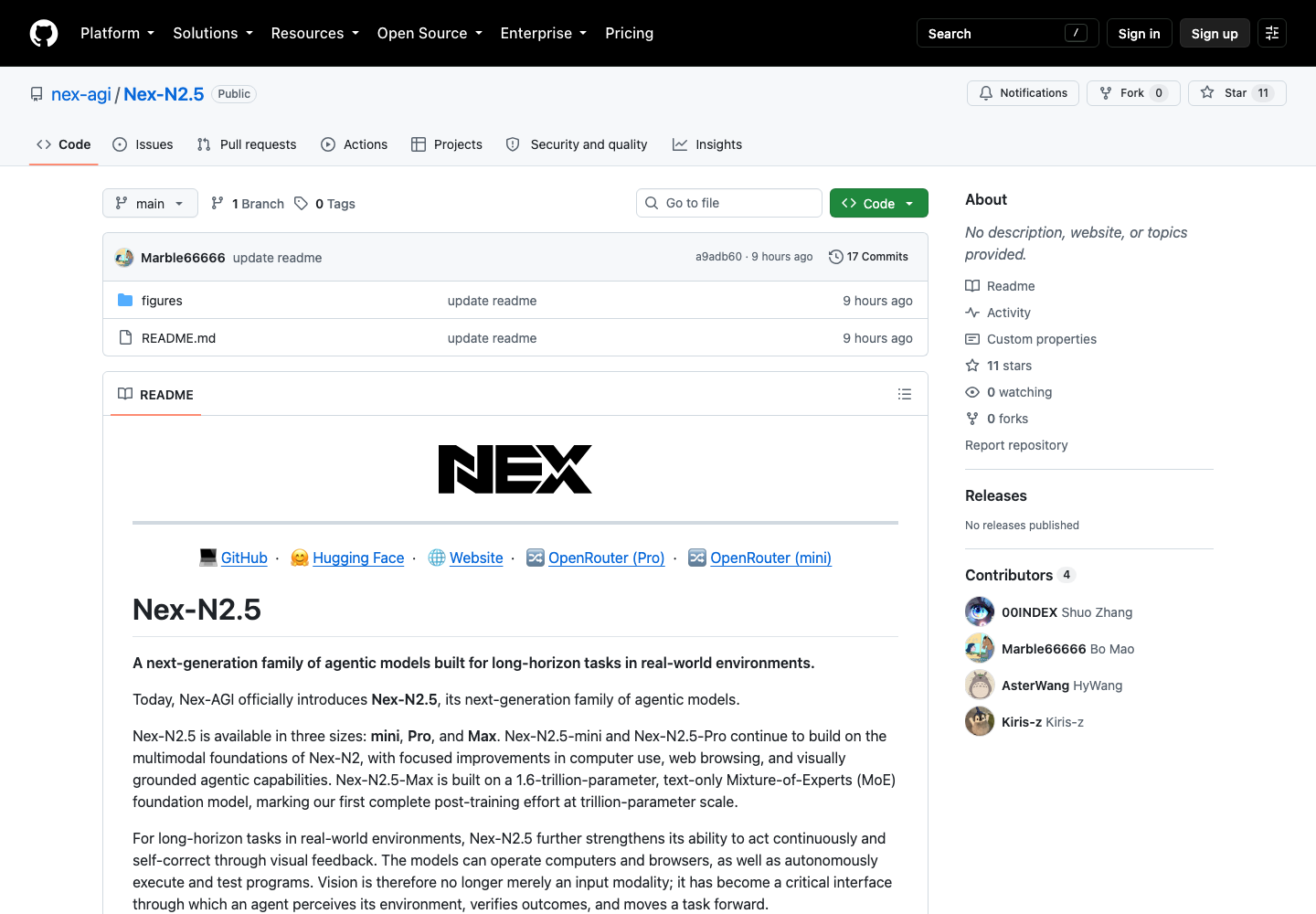
Task: Expand the Enterprise menu
Action: coord(544,33)
